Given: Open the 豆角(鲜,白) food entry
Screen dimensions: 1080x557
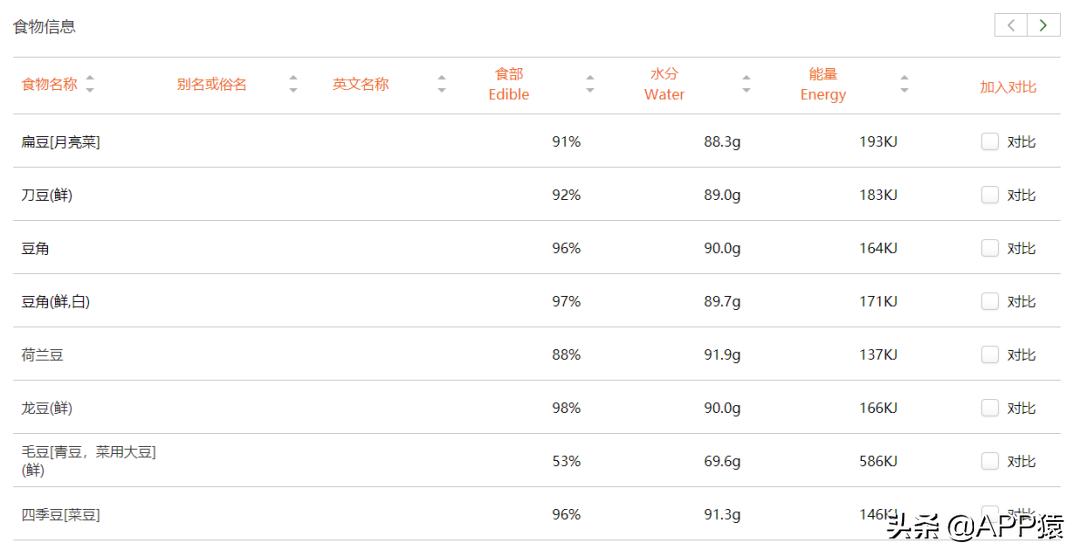Looking at the screenshot, I should pos(56,302).
